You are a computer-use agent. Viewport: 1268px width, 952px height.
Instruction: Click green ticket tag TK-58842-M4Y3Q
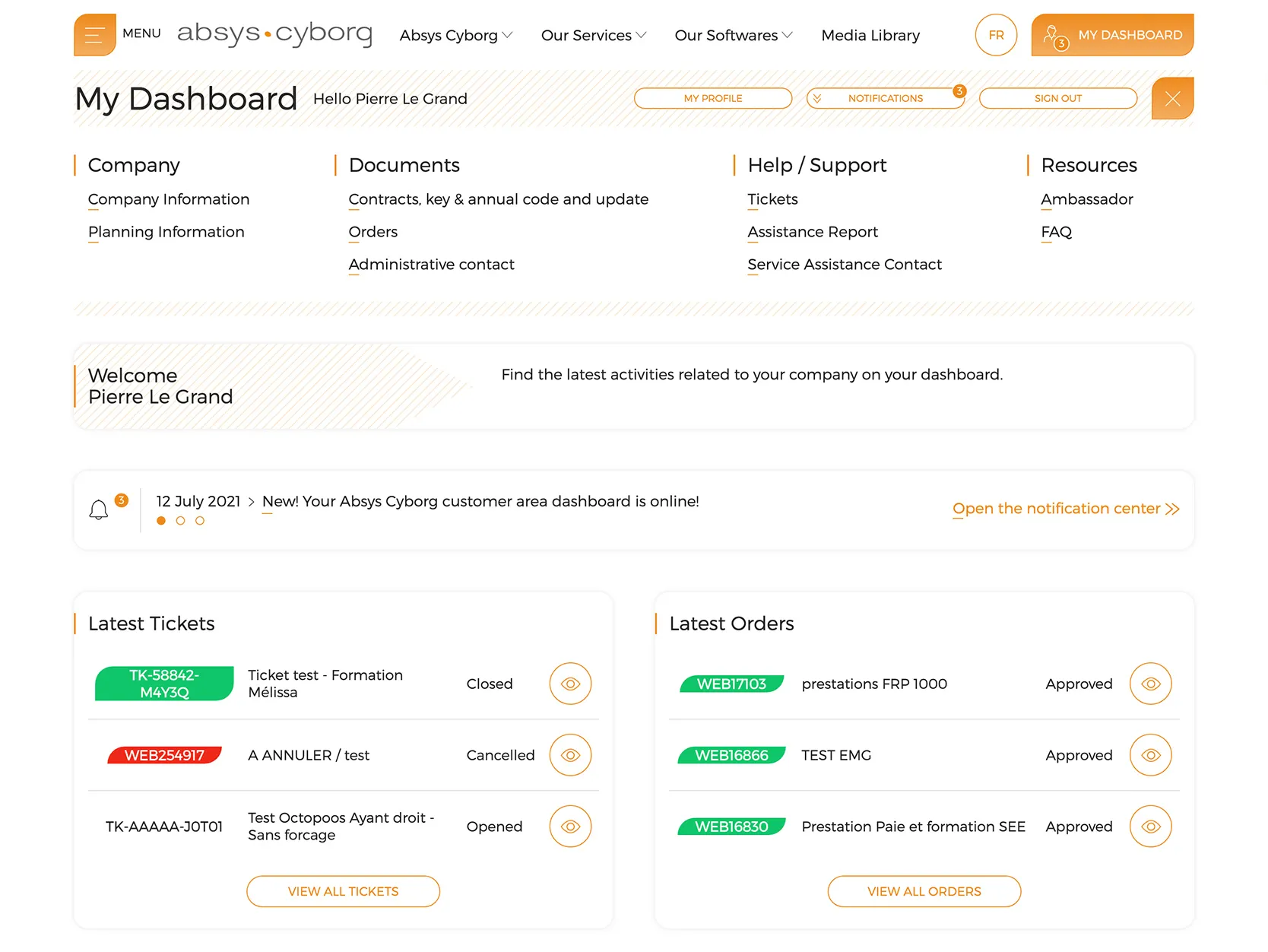[x=164, y=684]
